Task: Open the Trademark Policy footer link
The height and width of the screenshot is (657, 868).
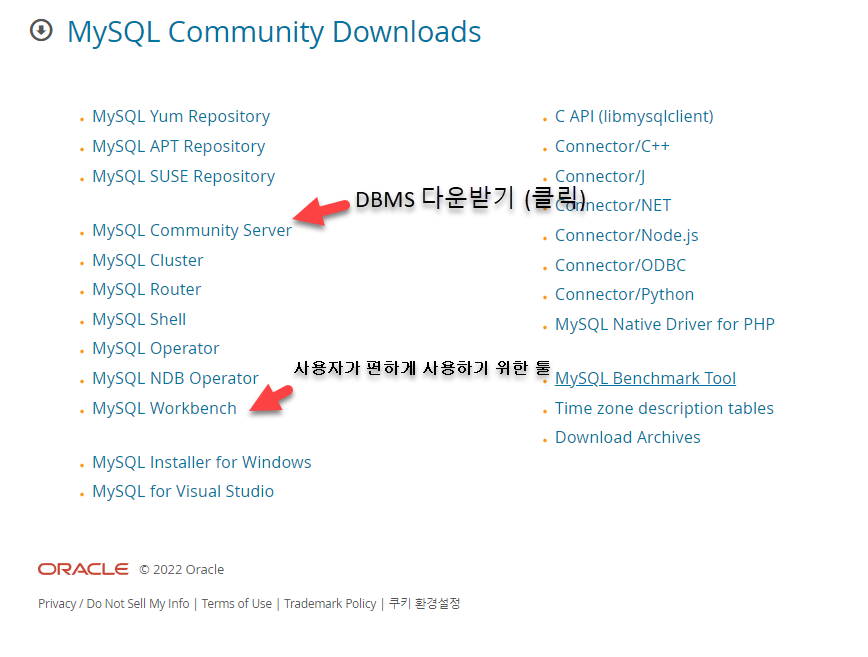Action: (330, 603)
